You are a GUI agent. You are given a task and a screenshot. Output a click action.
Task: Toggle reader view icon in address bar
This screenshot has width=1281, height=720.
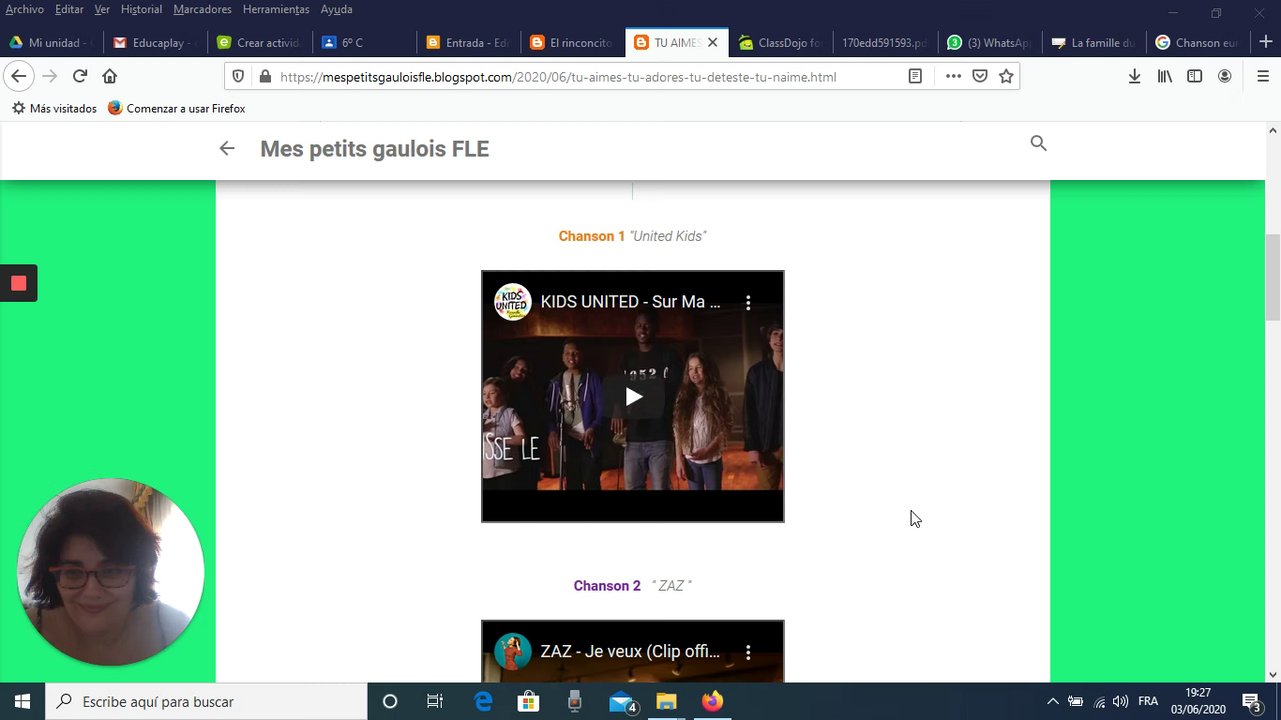915,76
